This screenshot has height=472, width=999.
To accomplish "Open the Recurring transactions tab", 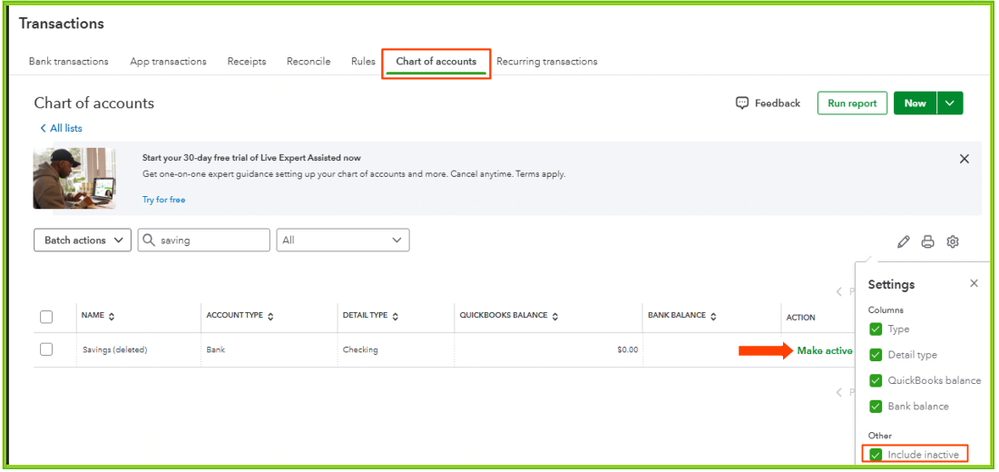I will click(547, 62).
